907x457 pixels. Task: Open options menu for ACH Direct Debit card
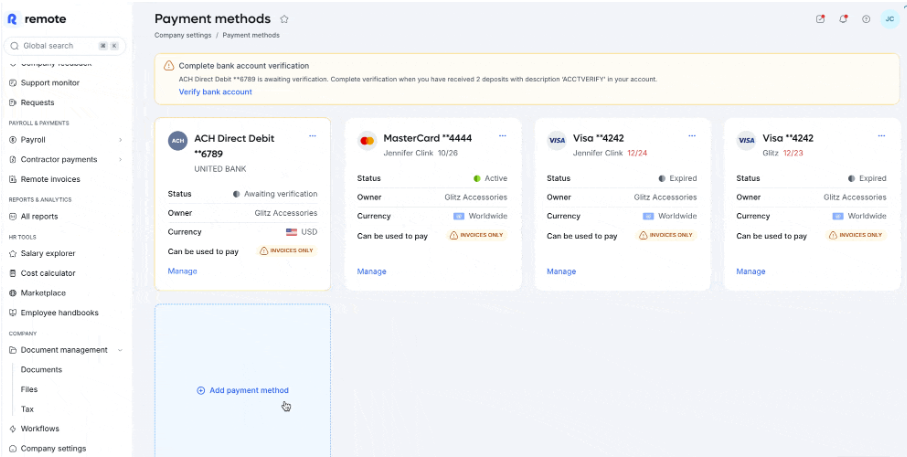pyautogui.click(x=313, y=136)
